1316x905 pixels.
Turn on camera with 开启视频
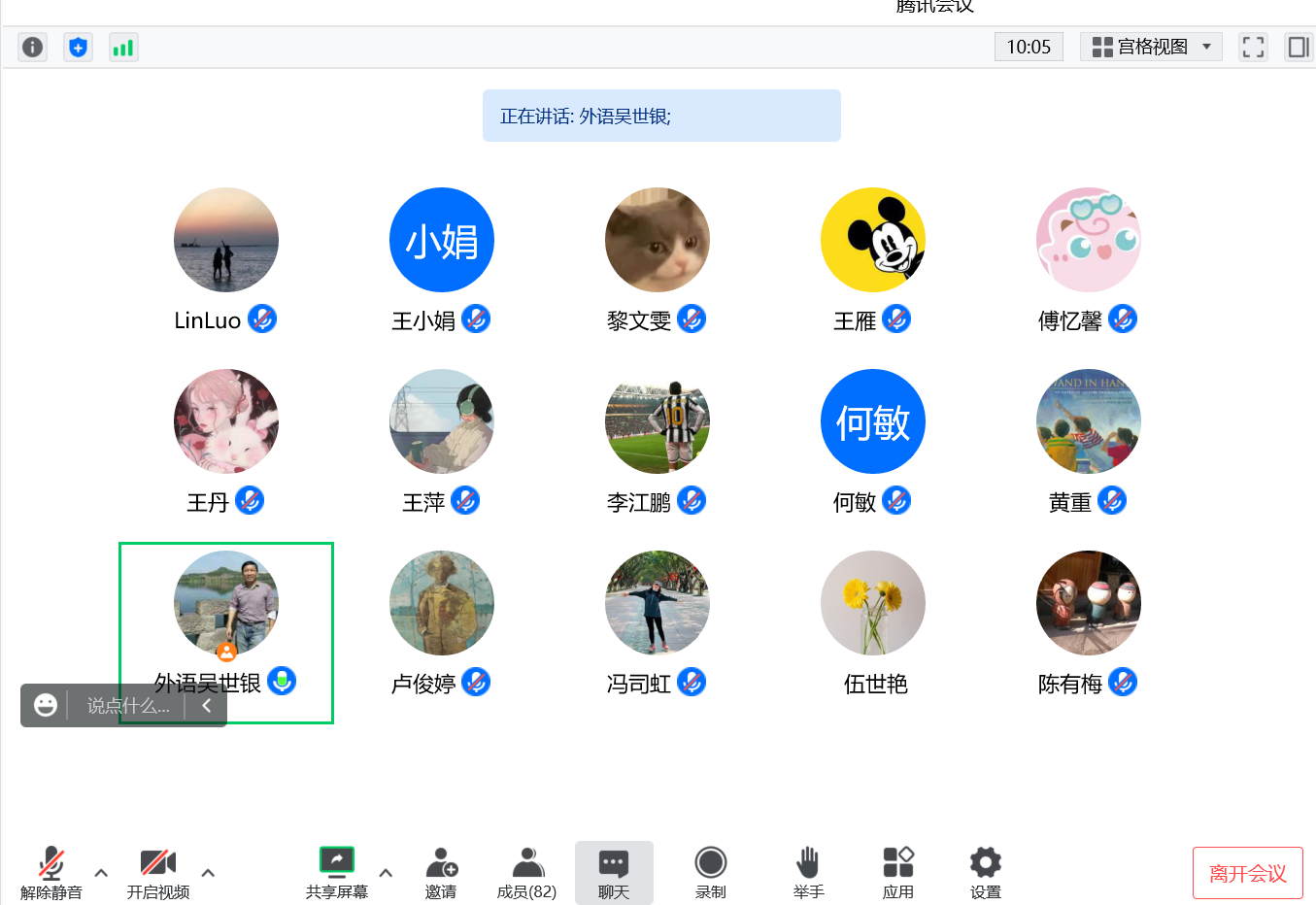(158, 872)
